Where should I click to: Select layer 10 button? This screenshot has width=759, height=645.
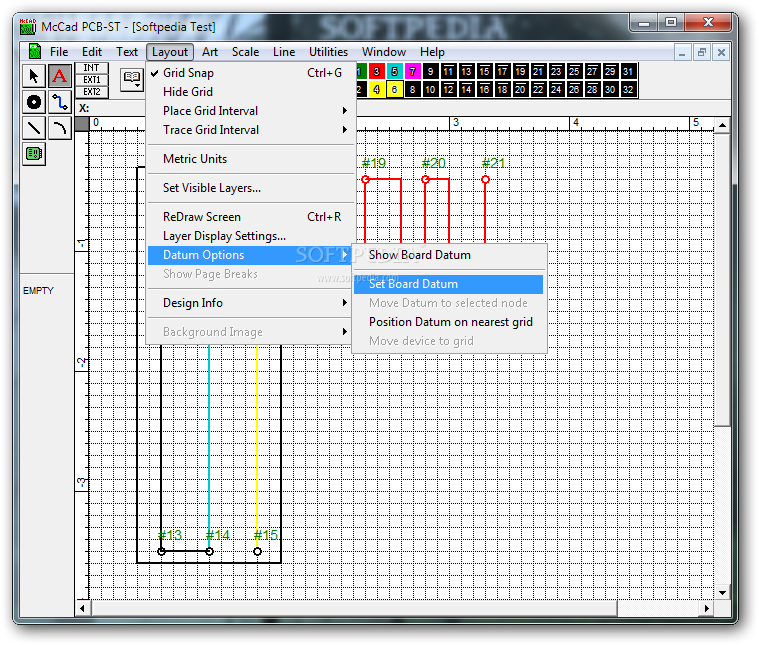pyautogui.click(x=430, y=90)
